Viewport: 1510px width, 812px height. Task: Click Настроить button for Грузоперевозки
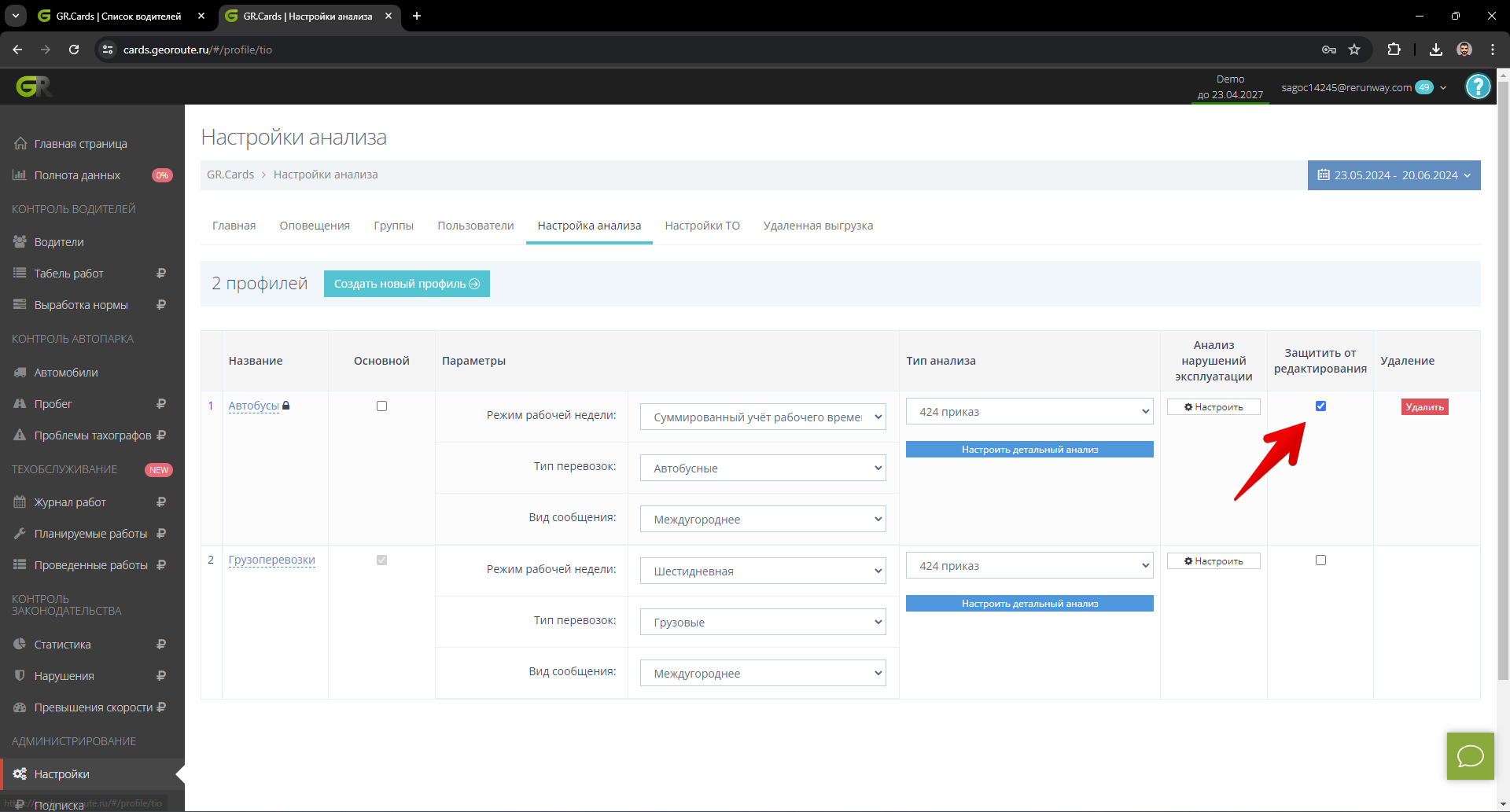click(1214, 561)
